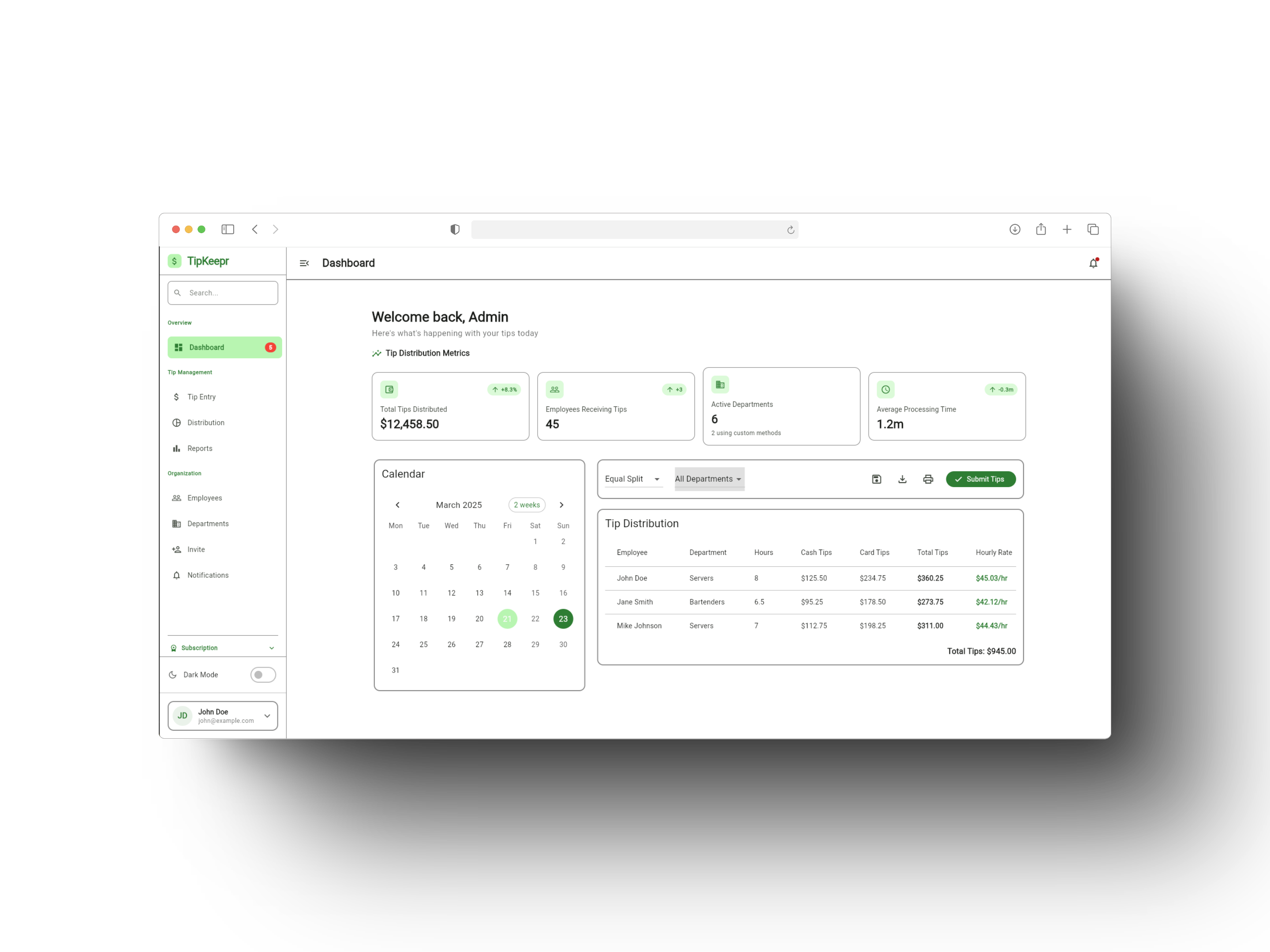Click the save icon next to Submit Tips
The height and width of the screenshot is (952, 1270).
pos(877,479)
